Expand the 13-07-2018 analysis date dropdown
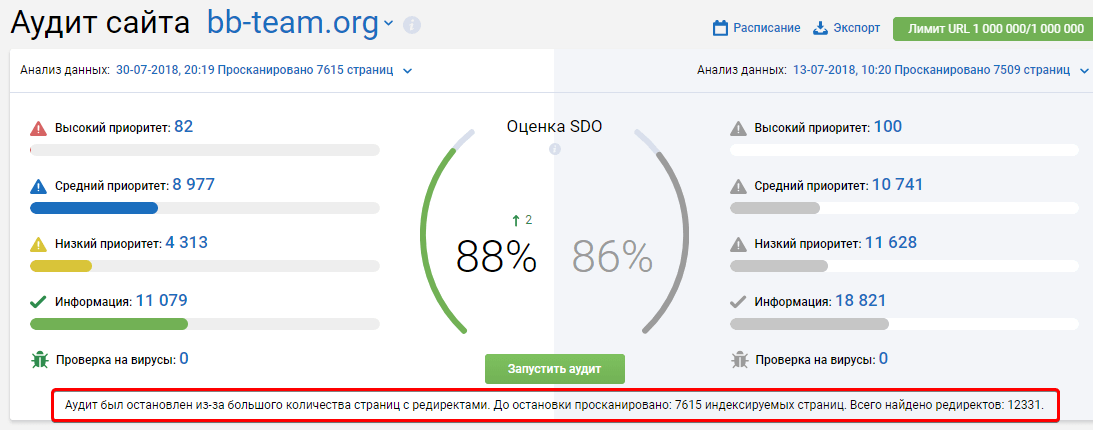Viewport: 1093px width, 430px height. (x=1084, y=70)
